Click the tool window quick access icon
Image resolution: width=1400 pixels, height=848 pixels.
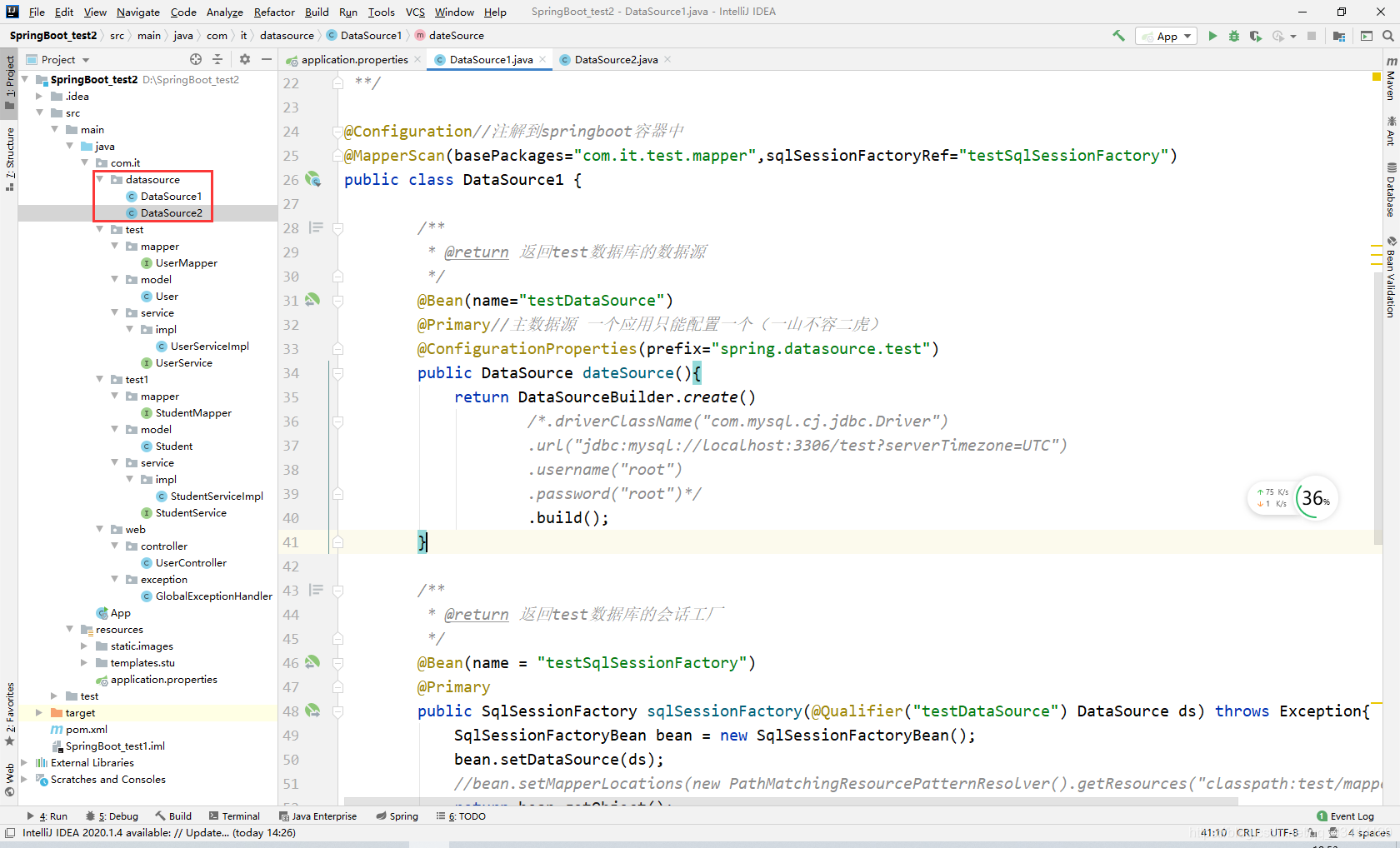point(9,833)
